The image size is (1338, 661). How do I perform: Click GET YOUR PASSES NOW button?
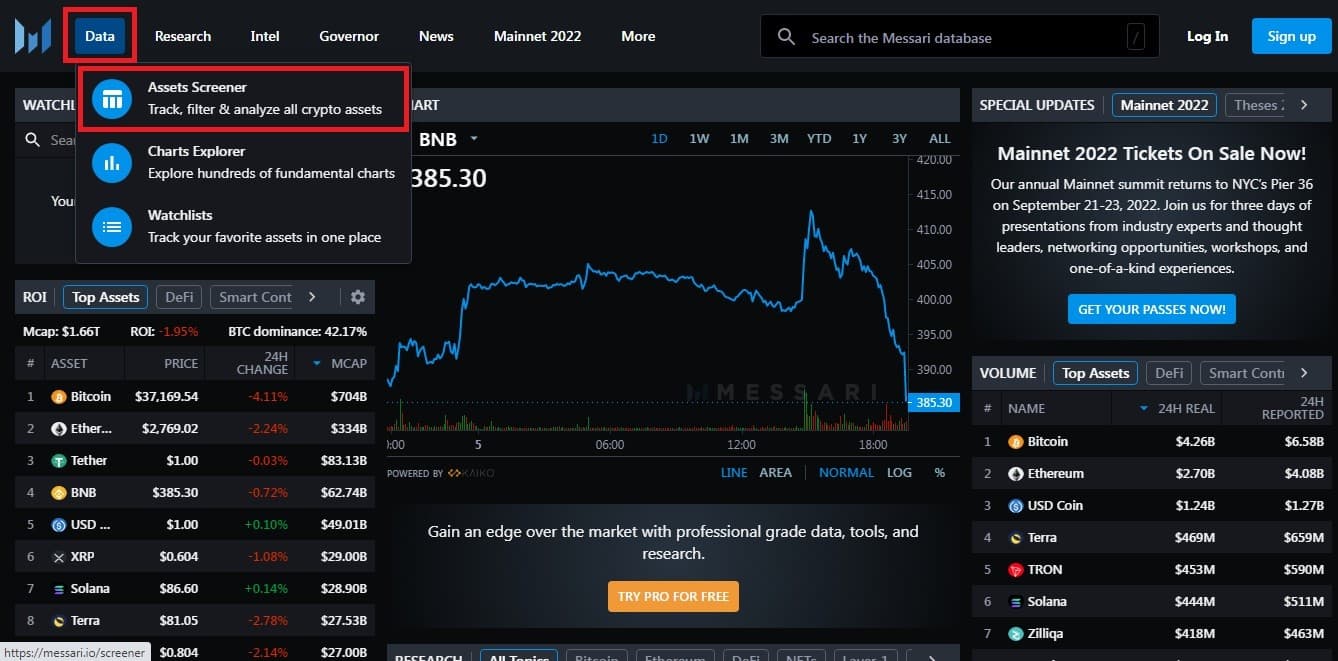[x=1152, y=309]
